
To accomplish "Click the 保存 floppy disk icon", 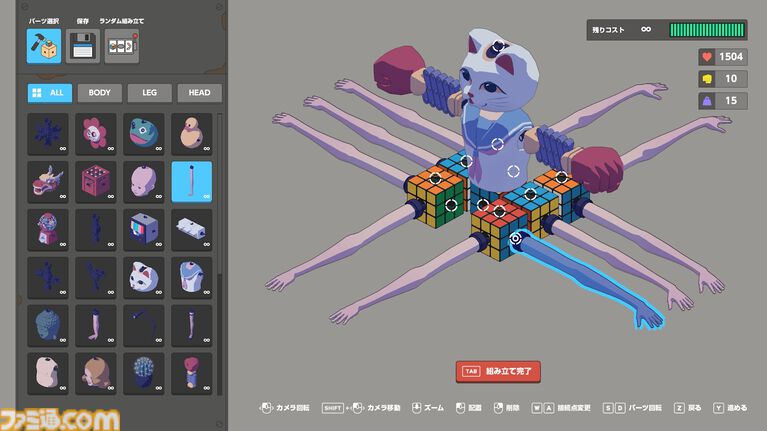I will click(83, 46).
